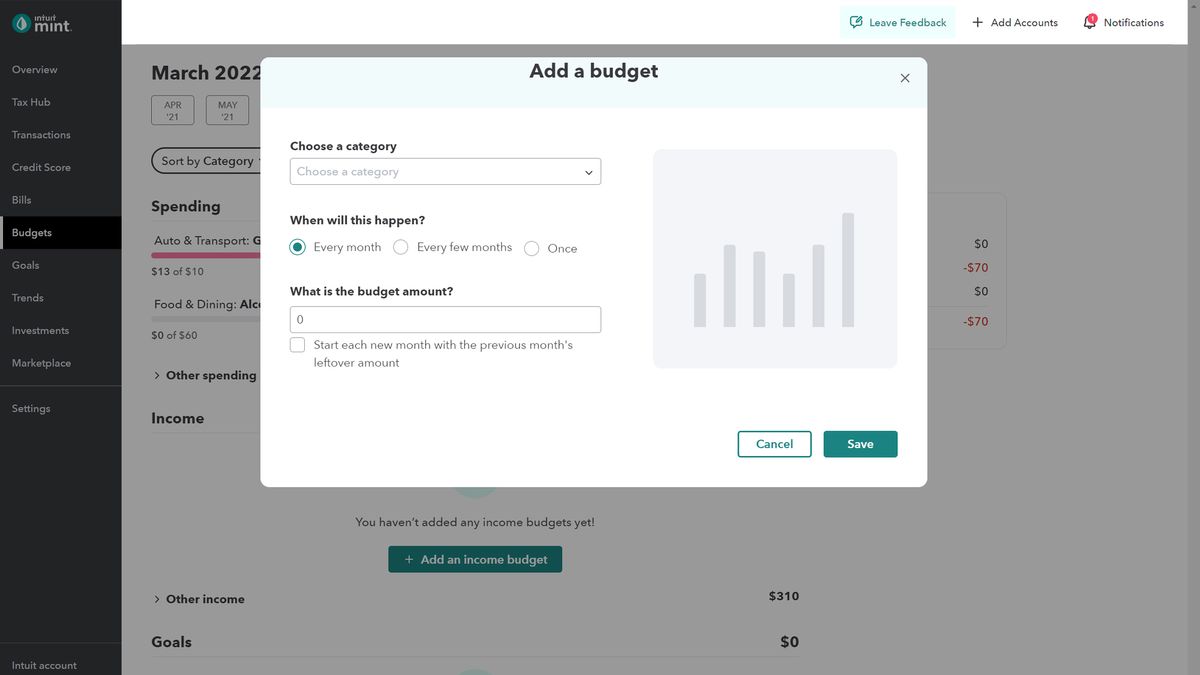
Task: Click the Mint logo
Action: click(42, 23)
